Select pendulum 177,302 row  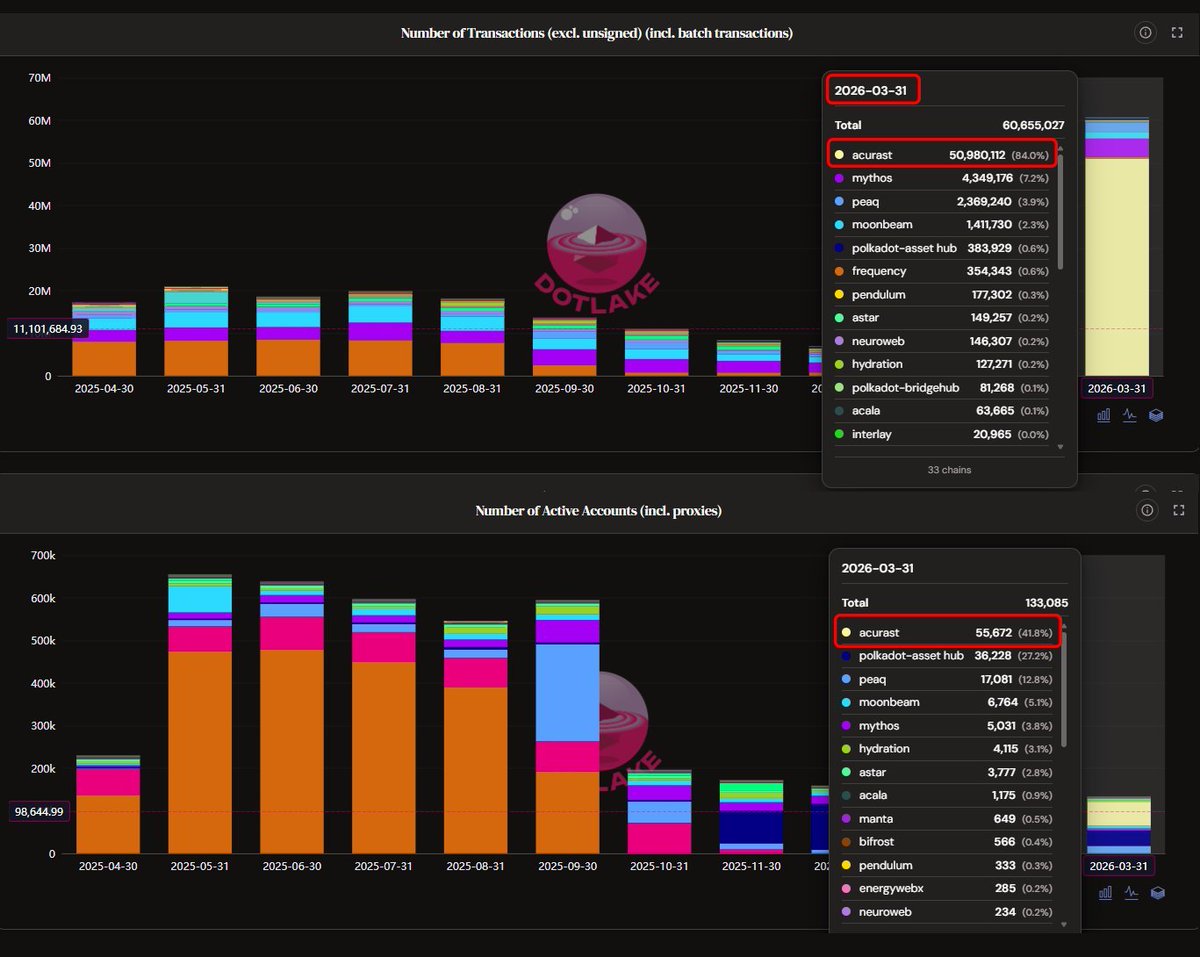942,295
